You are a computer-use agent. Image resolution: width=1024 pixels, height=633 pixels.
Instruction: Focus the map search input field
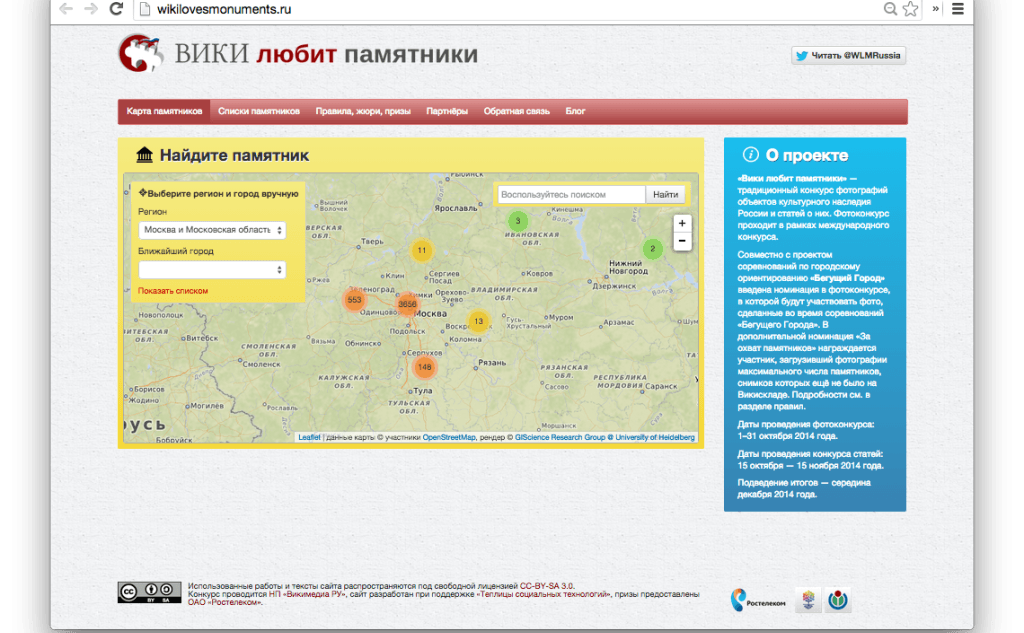point(571,194)
